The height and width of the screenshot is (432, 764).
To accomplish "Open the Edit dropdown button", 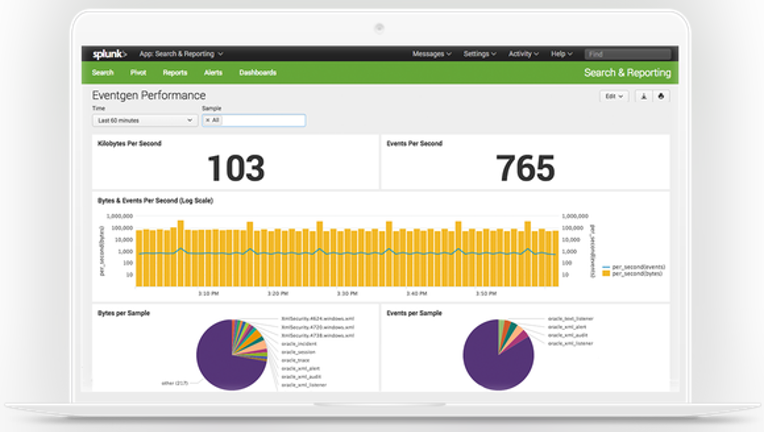I will click(613, 96).
